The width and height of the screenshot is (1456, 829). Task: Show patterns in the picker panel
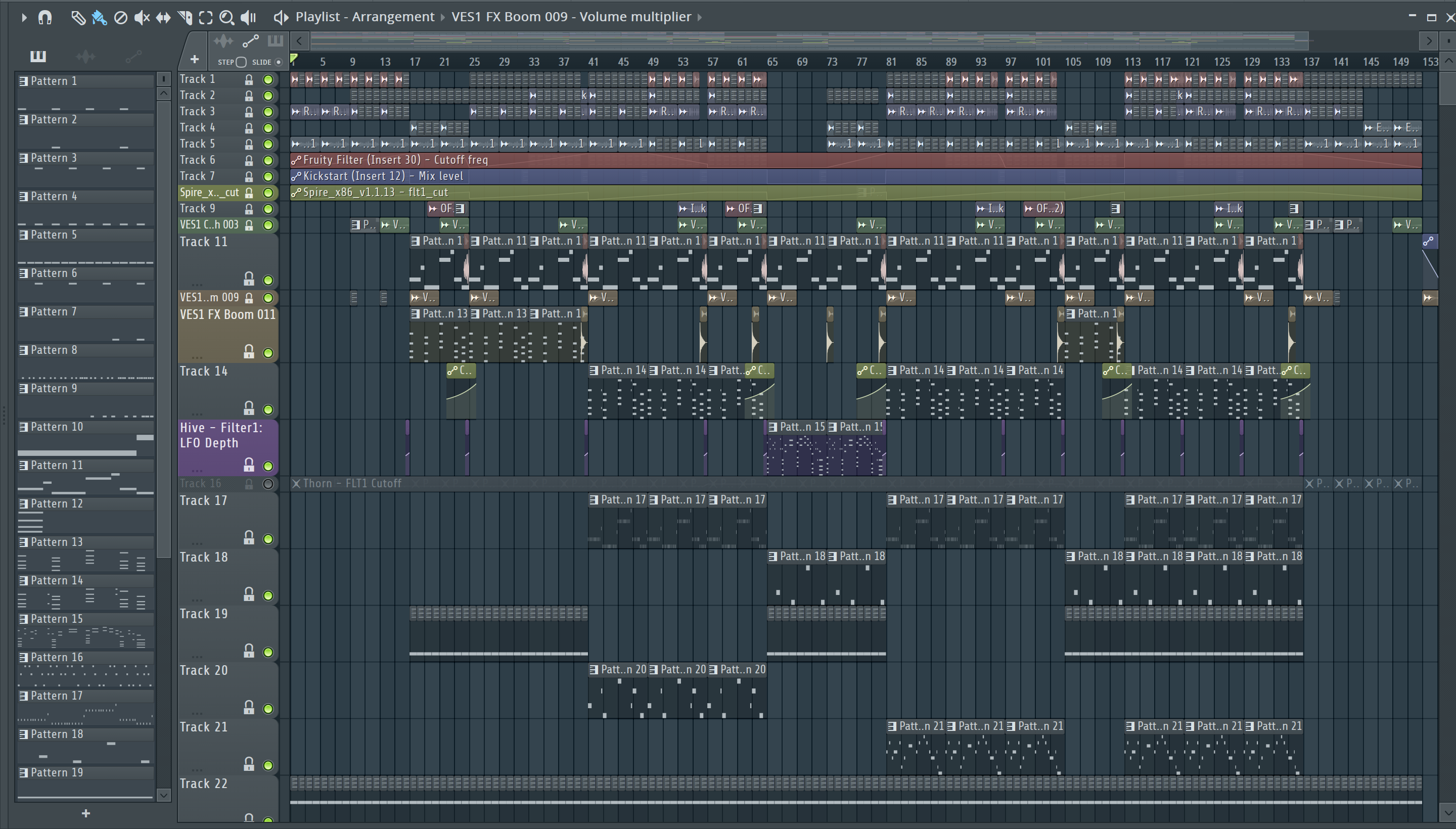click(x=37, y=56)
